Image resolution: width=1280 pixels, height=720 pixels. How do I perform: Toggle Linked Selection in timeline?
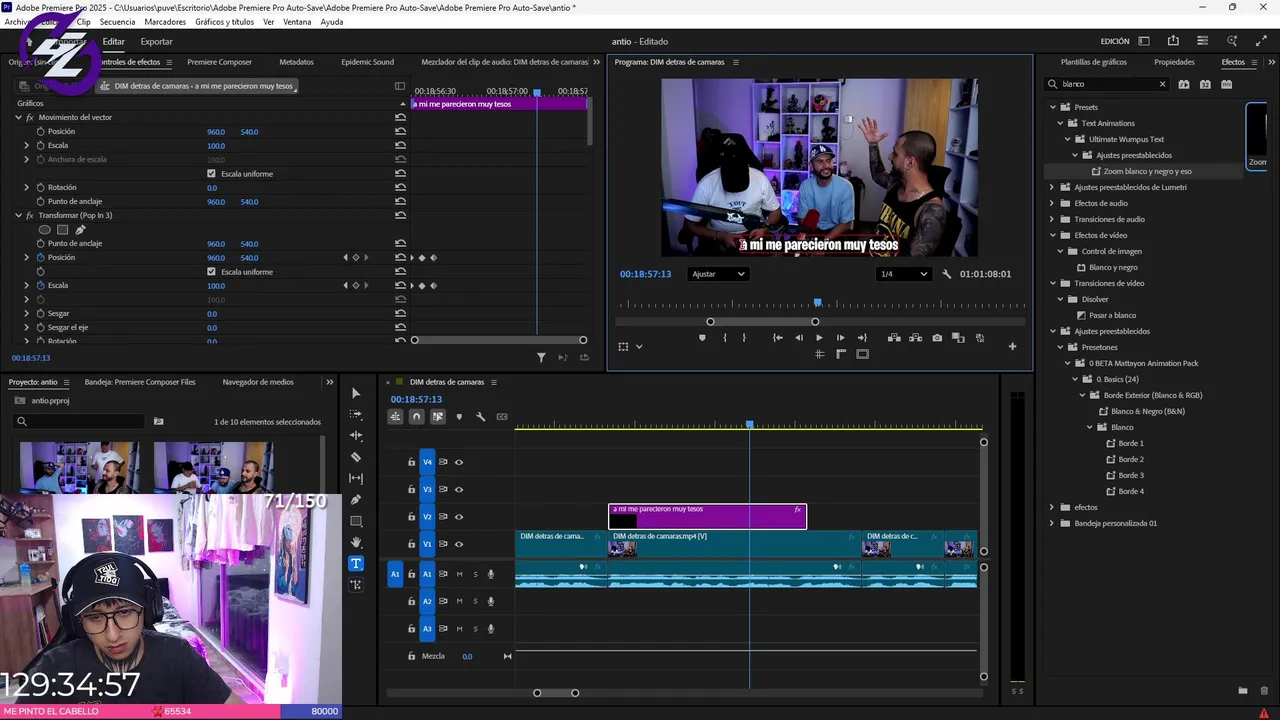click(x=438, y=417)
